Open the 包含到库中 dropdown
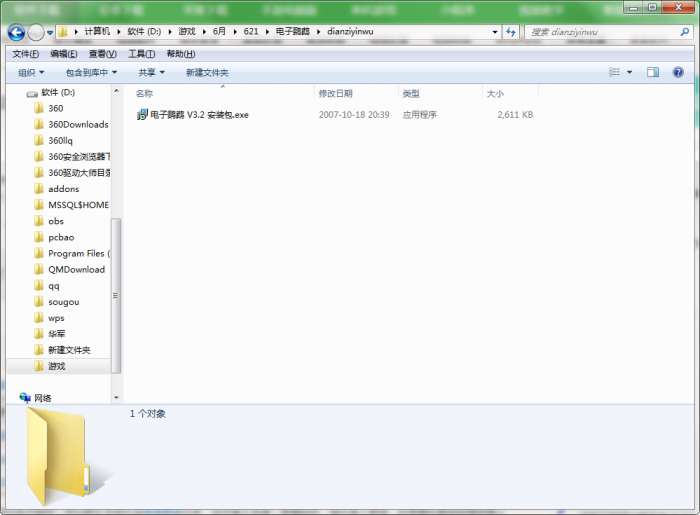Screen dimensions: 700x515 [91, 72]
